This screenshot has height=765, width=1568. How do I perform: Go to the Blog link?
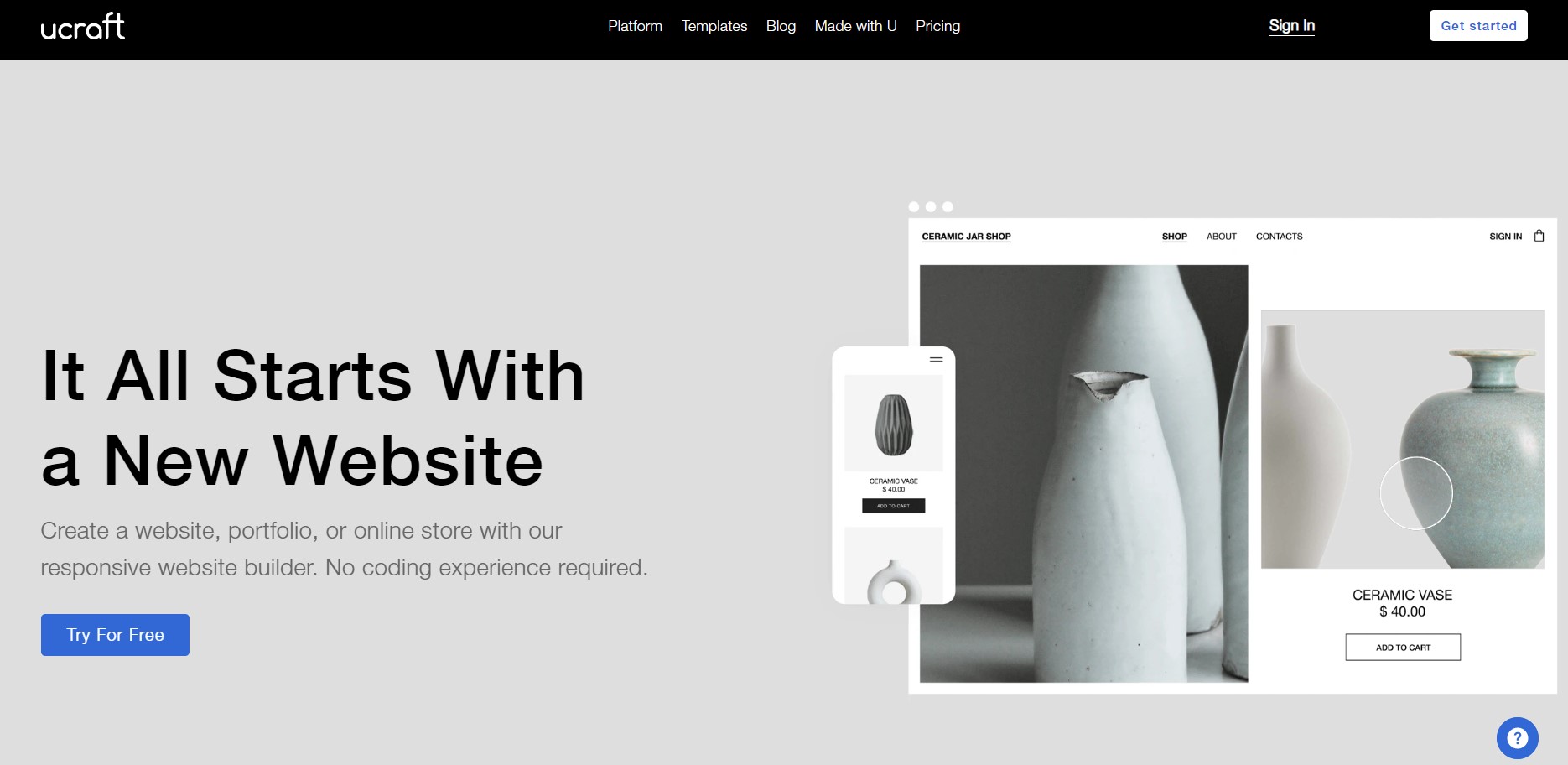pyautogui.click(x=781, y=26)
